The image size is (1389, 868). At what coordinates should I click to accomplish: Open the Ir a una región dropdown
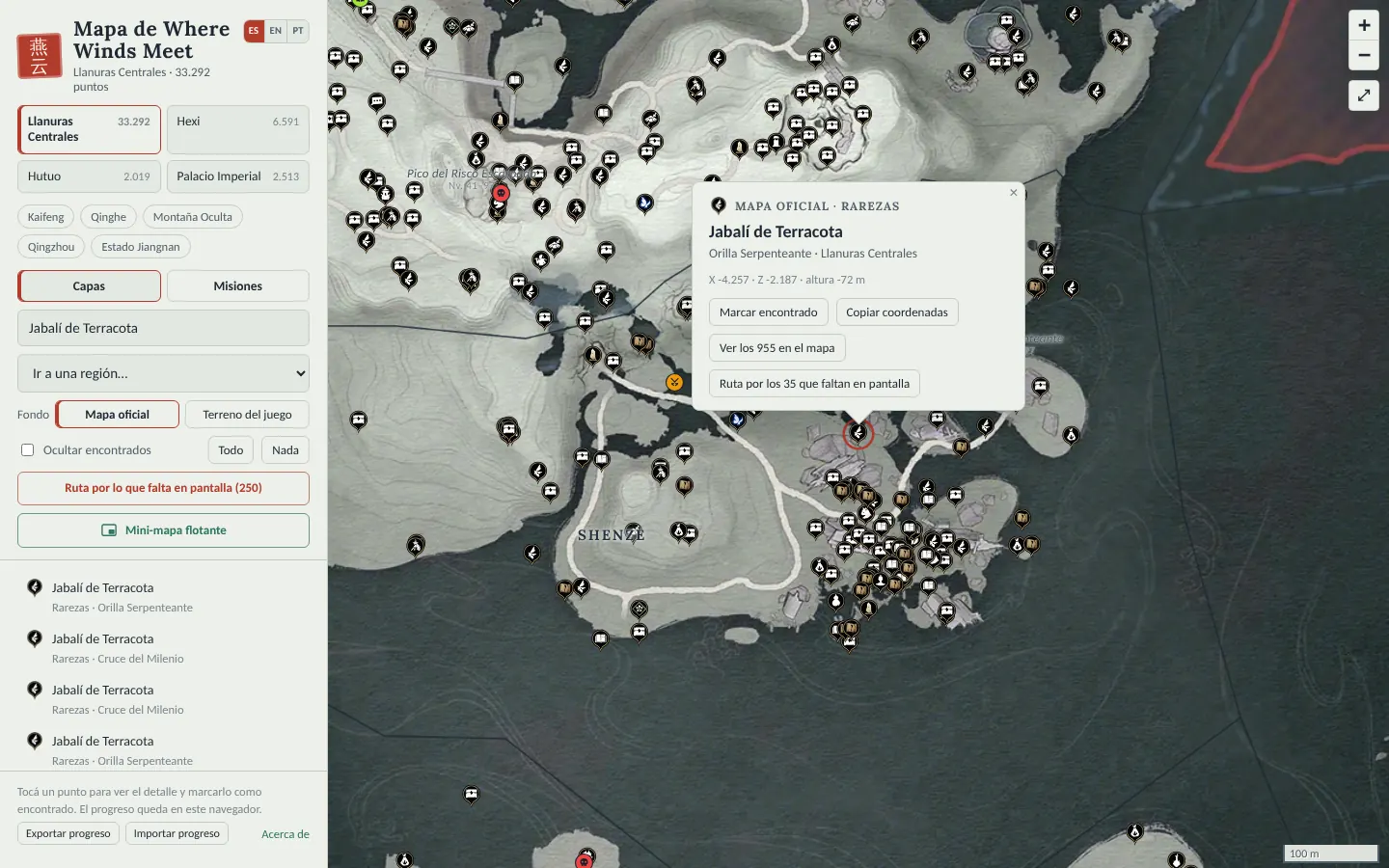click(x=163, y=373)
